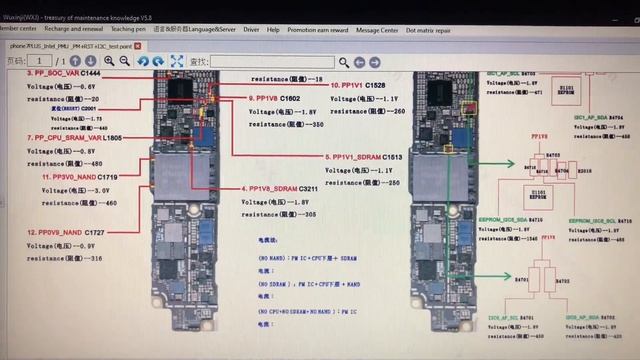Select the PP3V0_NAND C1719 label

pos(80,177)
